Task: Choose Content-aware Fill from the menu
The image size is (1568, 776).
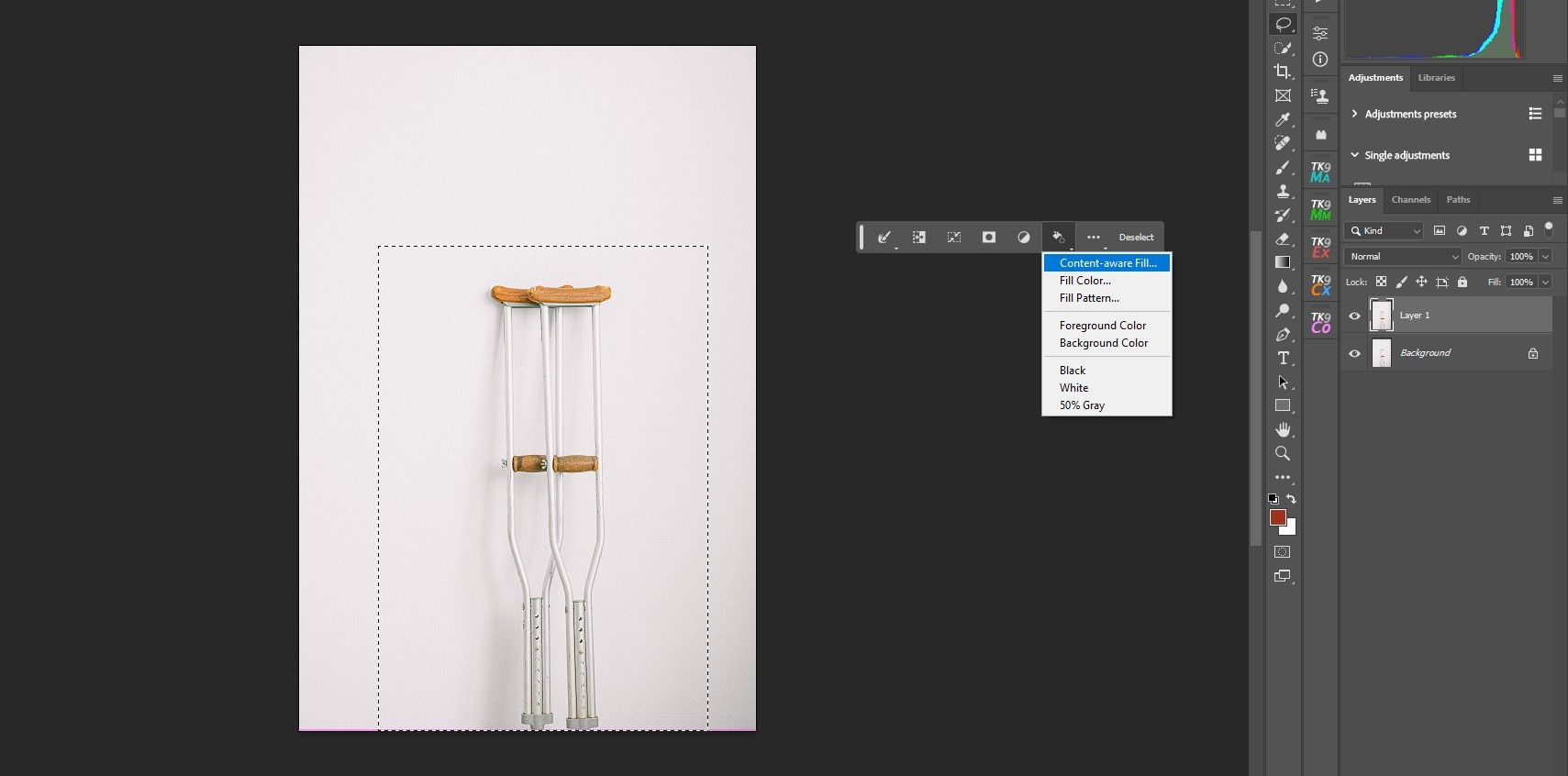Action: tap(1106, 263)
